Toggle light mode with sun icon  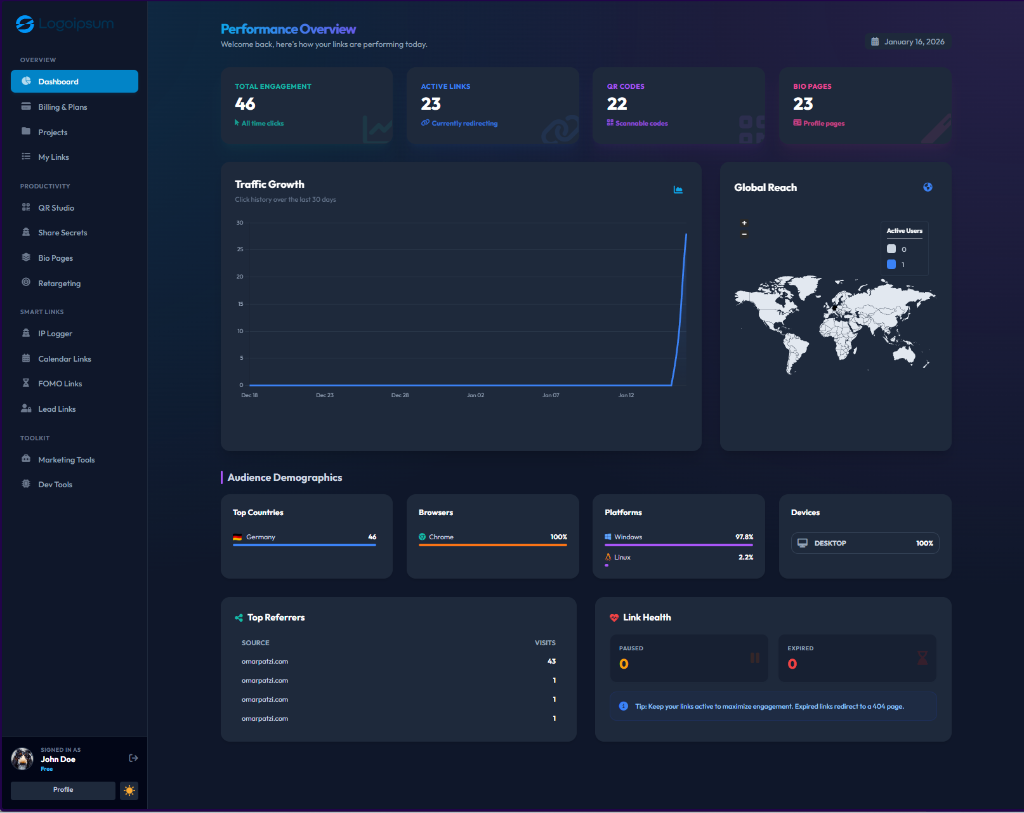(129, 790)
